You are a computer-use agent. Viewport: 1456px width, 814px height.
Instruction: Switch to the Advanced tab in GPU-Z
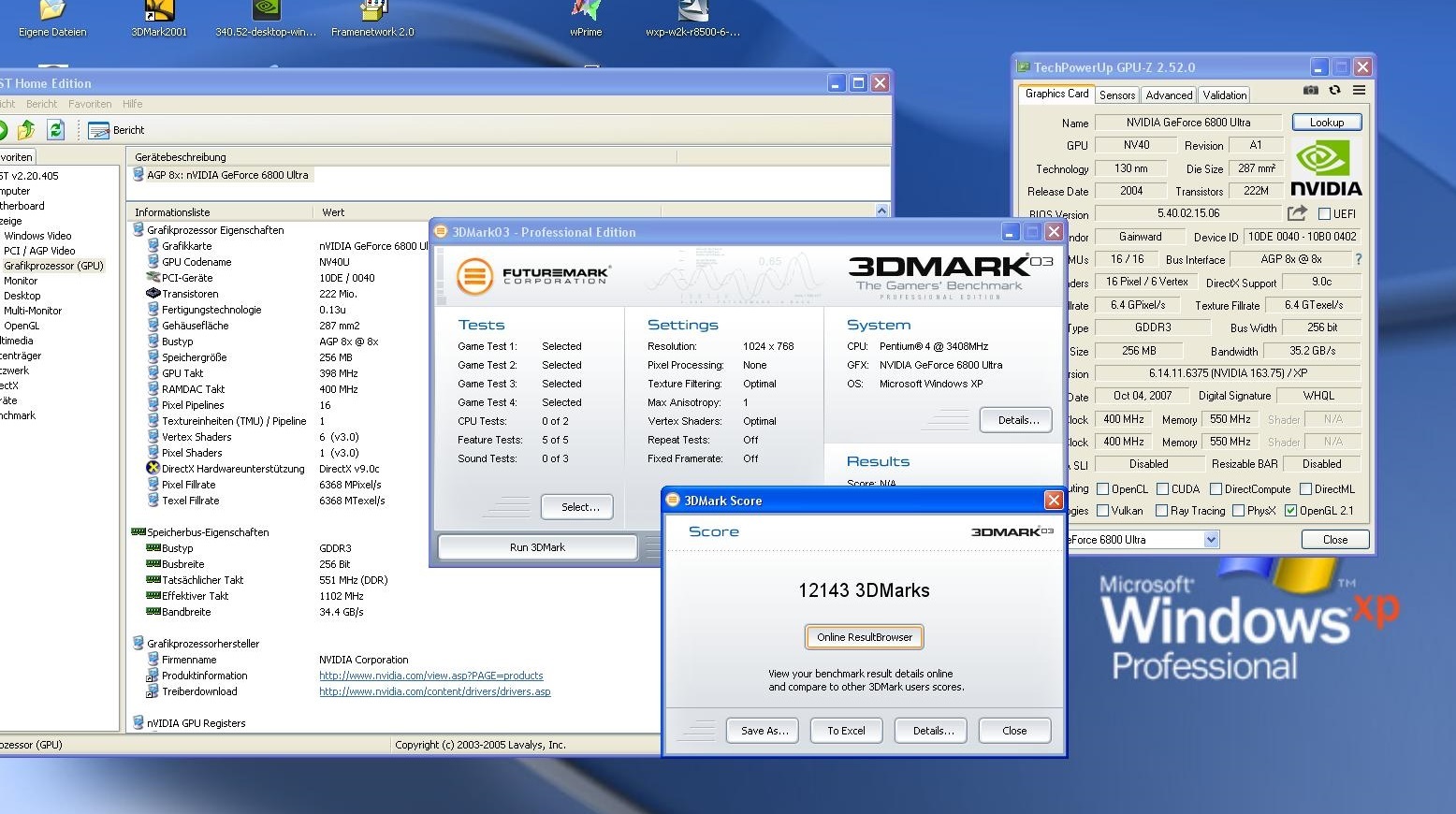[x=1169, y=95]
